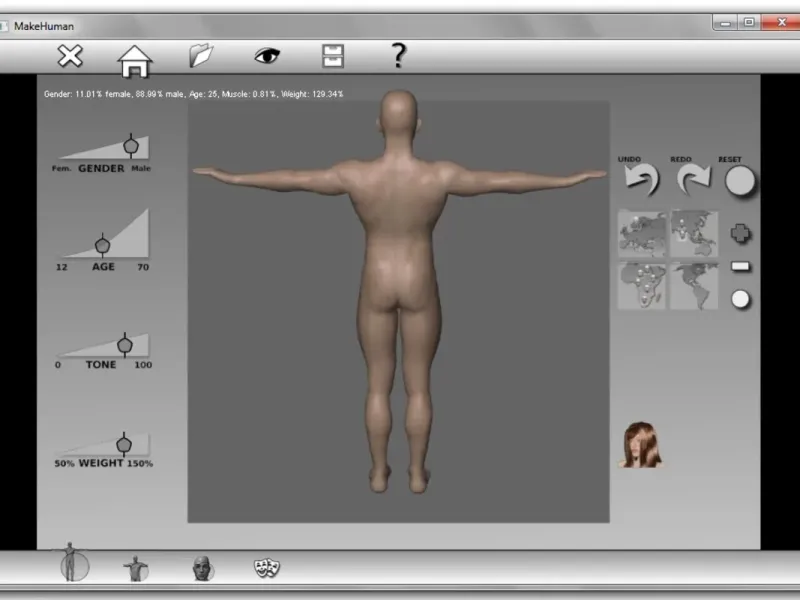Screen dimensions: 800x600
Task: Select the Asia ethnic map
Action: coord(694,234)
